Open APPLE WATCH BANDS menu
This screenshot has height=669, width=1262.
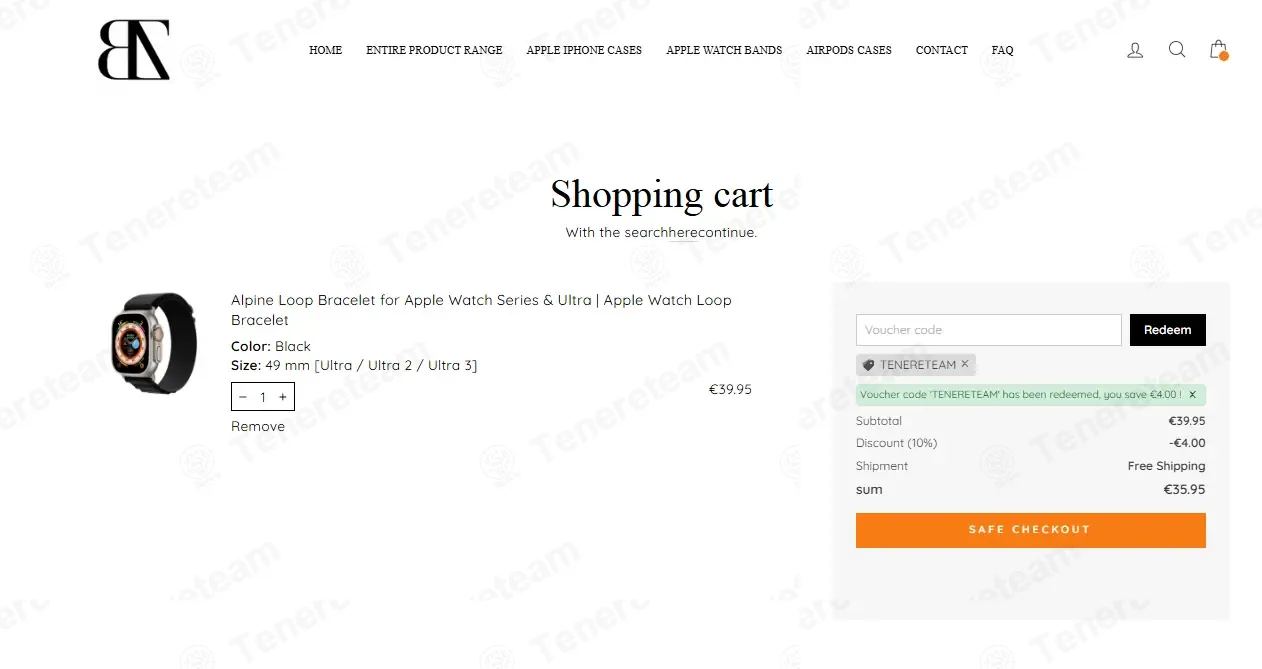pos(724,50)
